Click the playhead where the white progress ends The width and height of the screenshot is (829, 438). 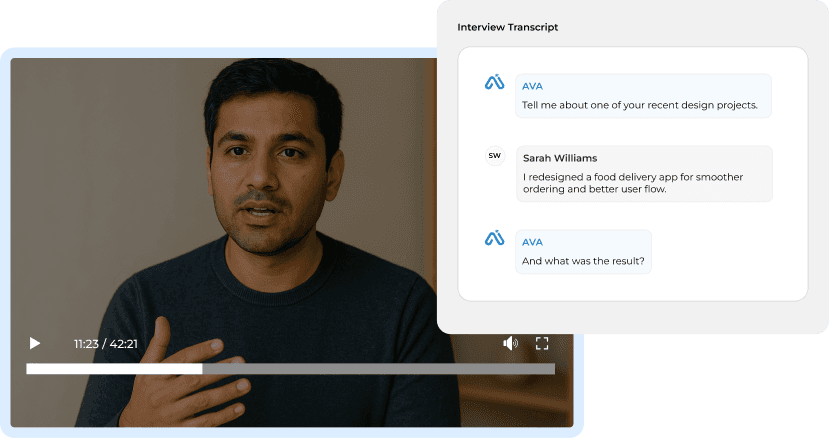tap(202, 369)
